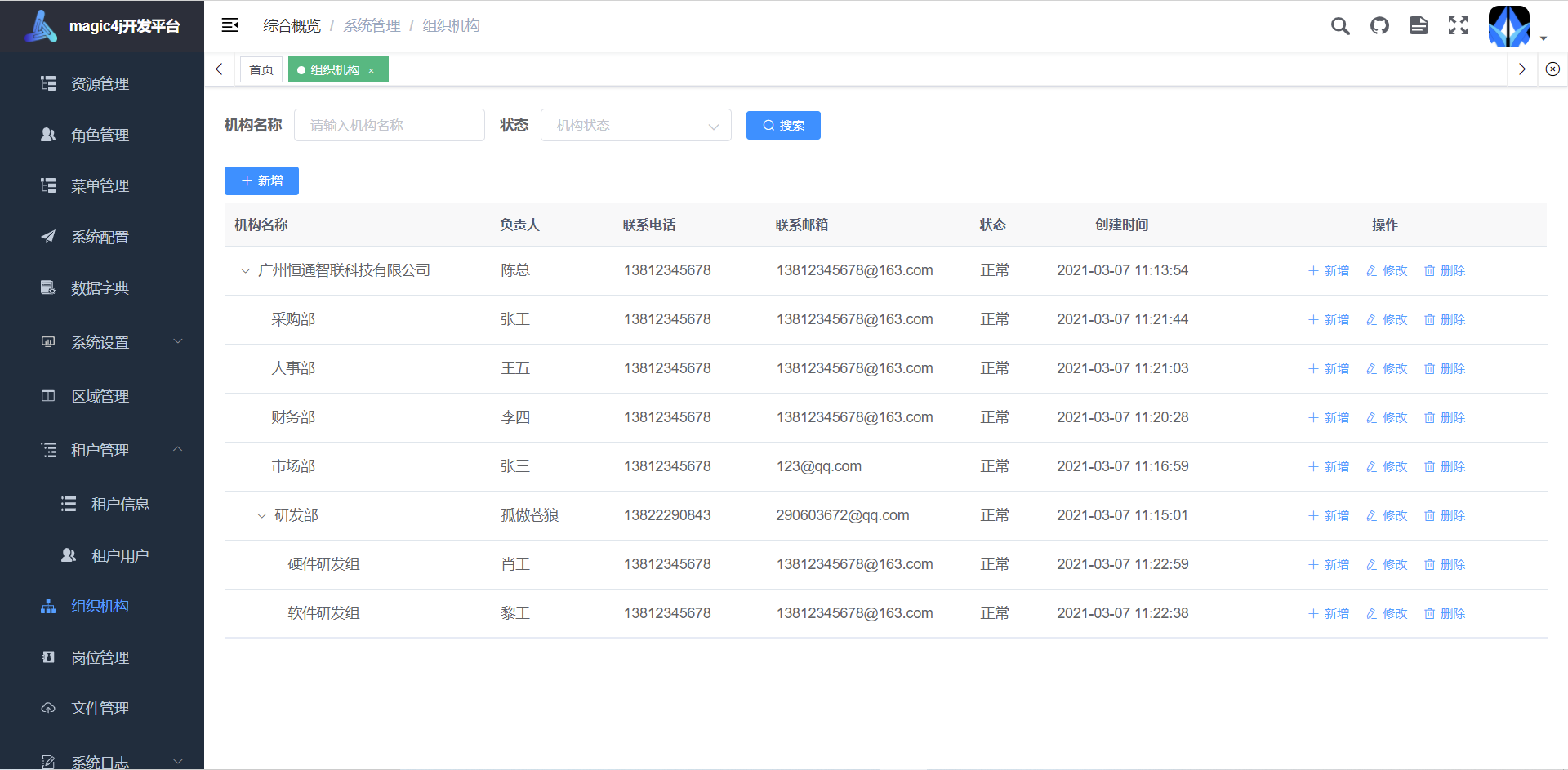Collapse the 研发部 tree row
The height and width of the screenshot is (770, 1568).
pos(261,516)
